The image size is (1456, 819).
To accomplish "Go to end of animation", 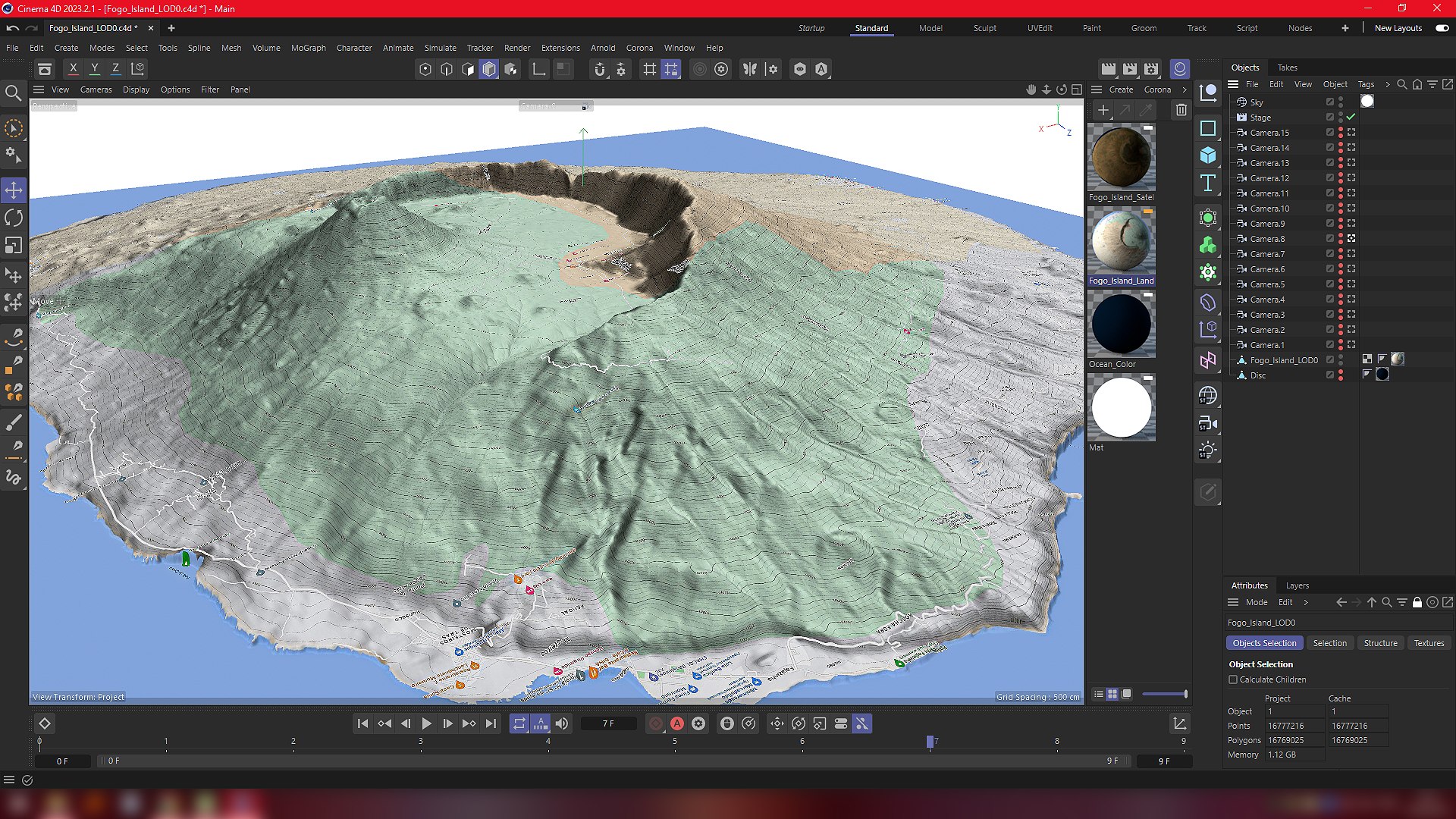I will 491,724.
